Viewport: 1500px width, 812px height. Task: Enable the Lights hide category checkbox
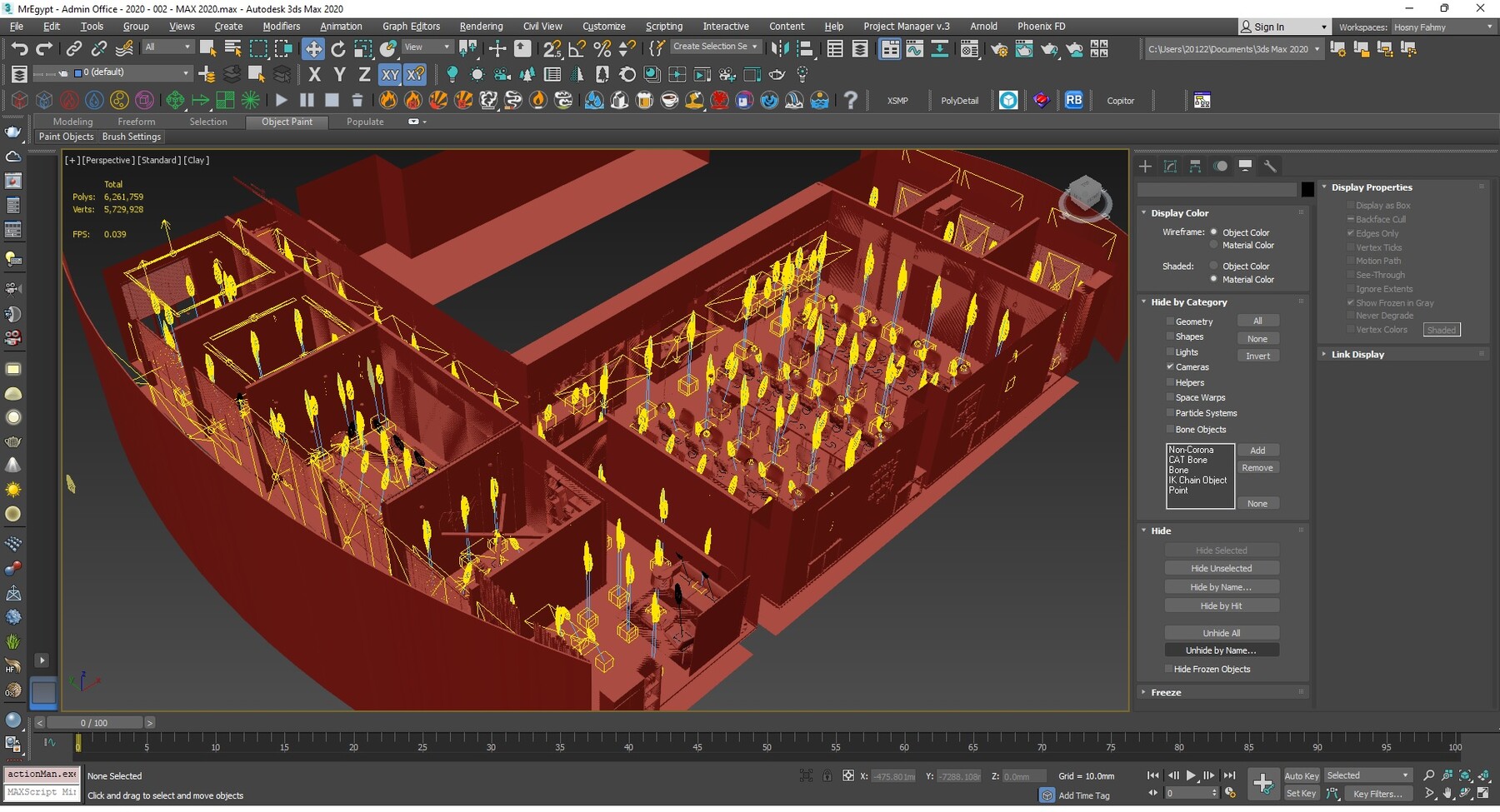pyautogui.click(x=1170, y=352)
